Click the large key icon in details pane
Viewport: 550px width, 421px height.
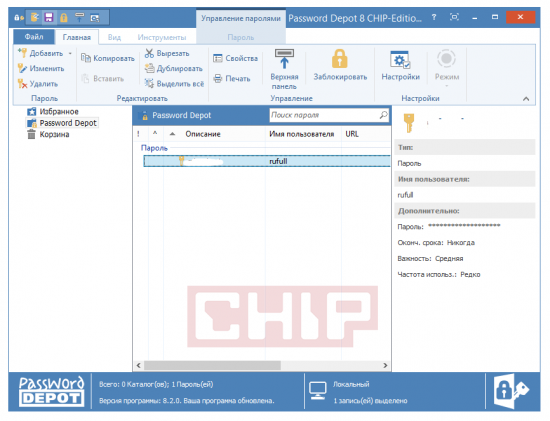[408, 123]
